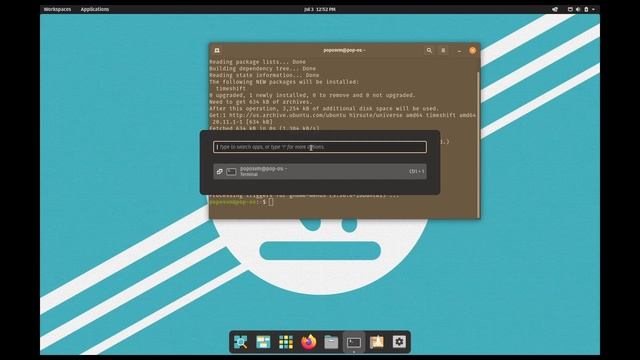Click the terminal title text in titlebar
Screen dimensions: 640x360
click(344, 50)
